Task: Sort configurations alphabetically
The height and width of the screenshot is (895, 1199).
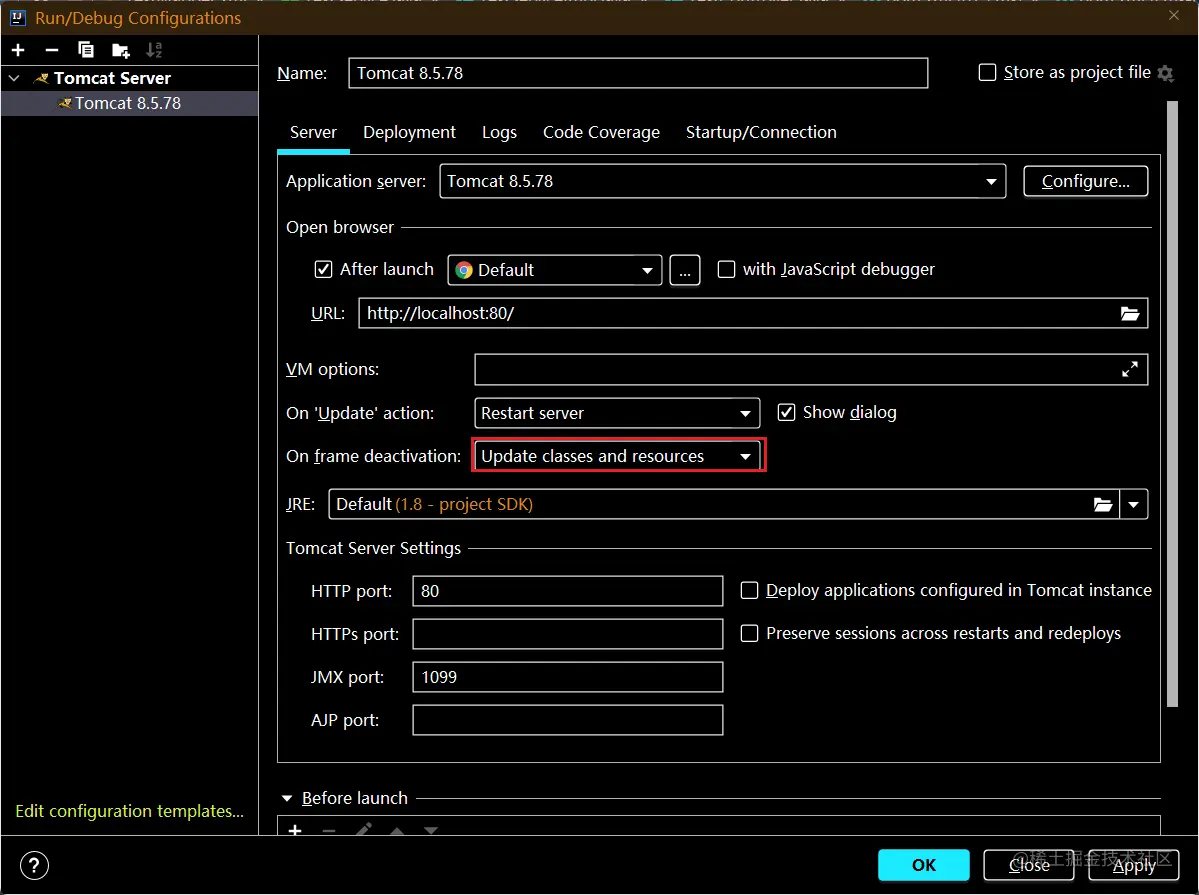Action: [x=154, y=50]
